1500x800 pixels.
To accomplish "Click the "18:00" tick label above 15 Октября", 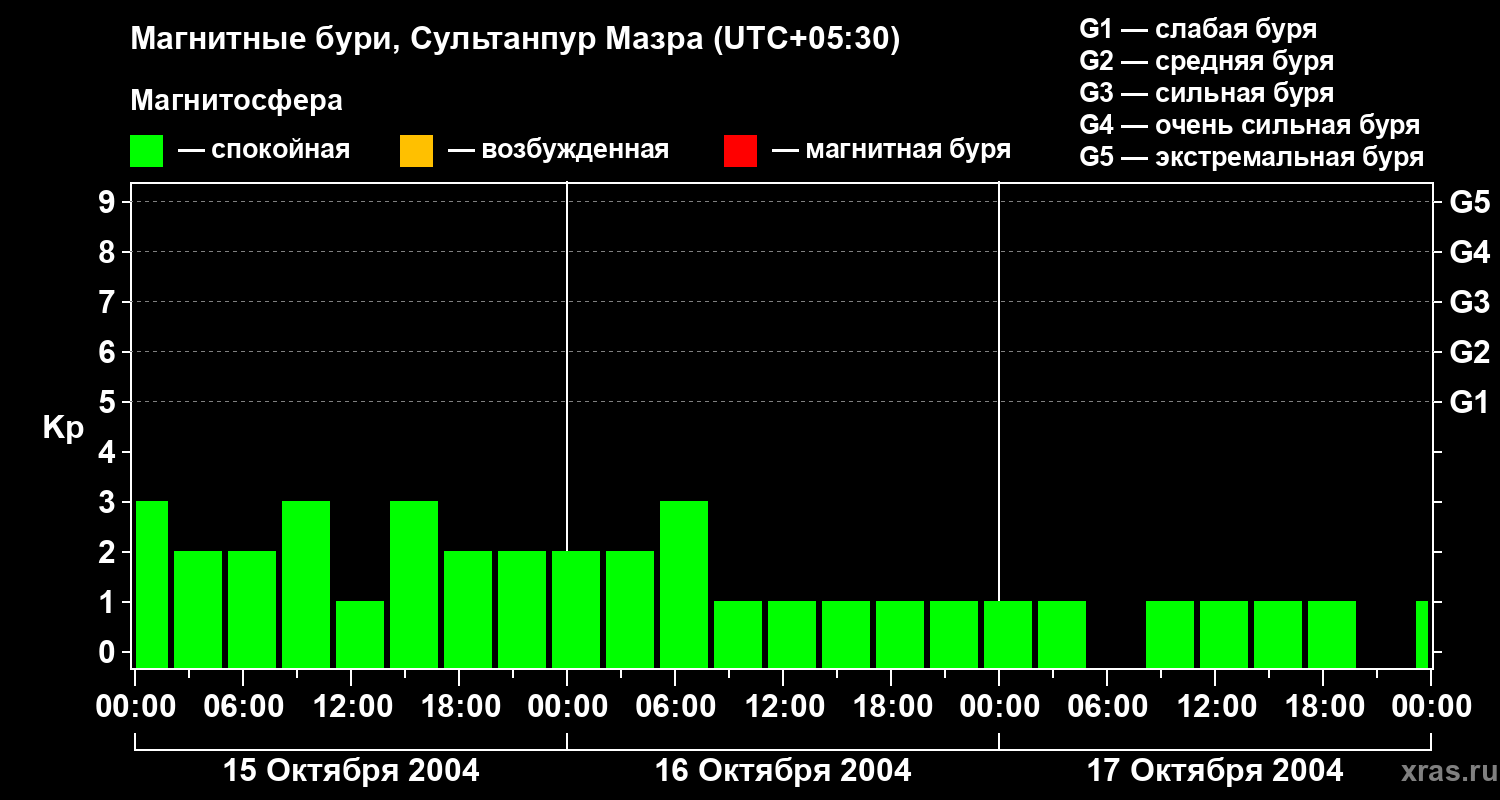I will pyautogui.click(x=459, y=706).
